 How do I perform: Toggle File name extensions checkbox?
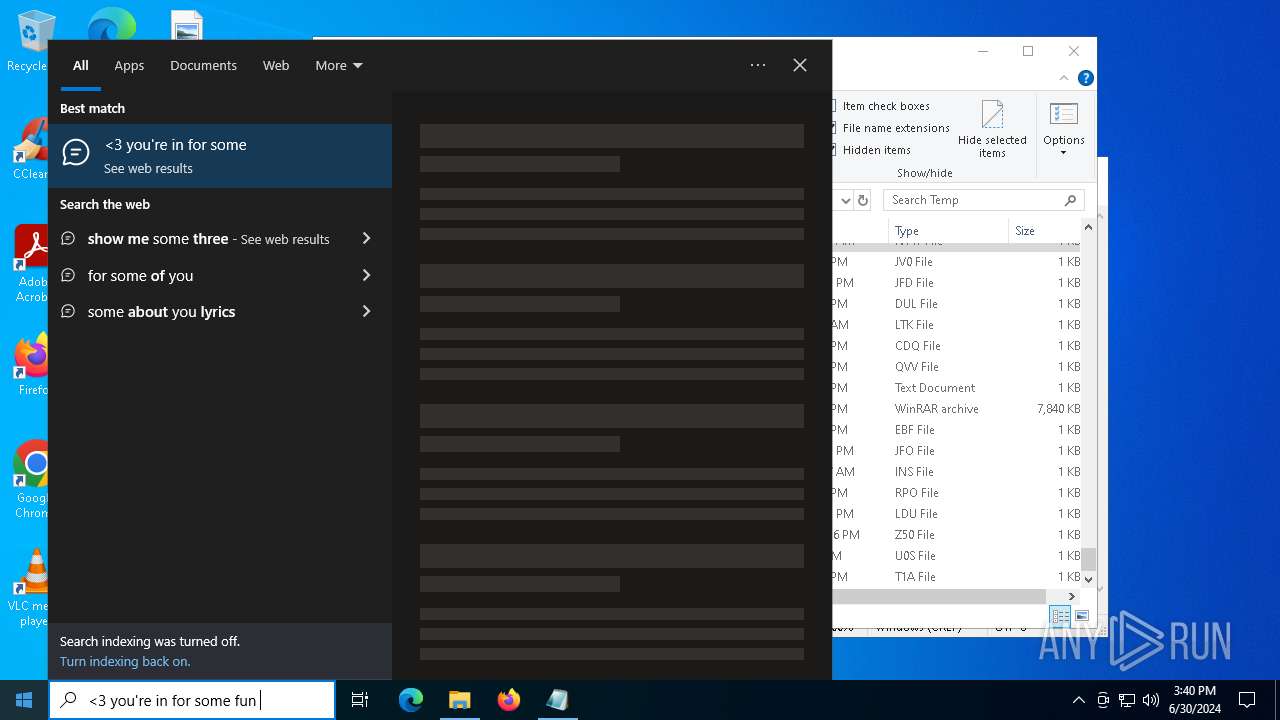tap(893, 128)
